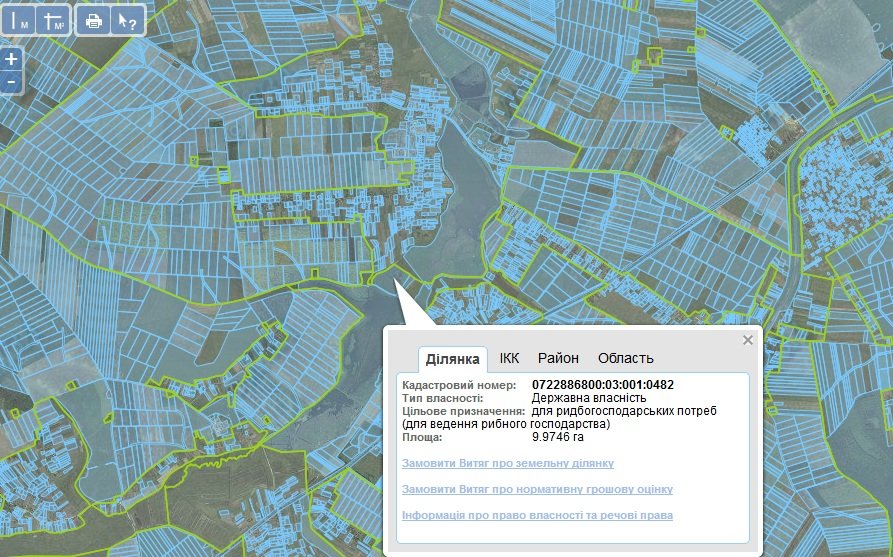The height and width of the screenshot is (557, 893).
Task: Click the area value 9.9746 га
Action: 558,437
